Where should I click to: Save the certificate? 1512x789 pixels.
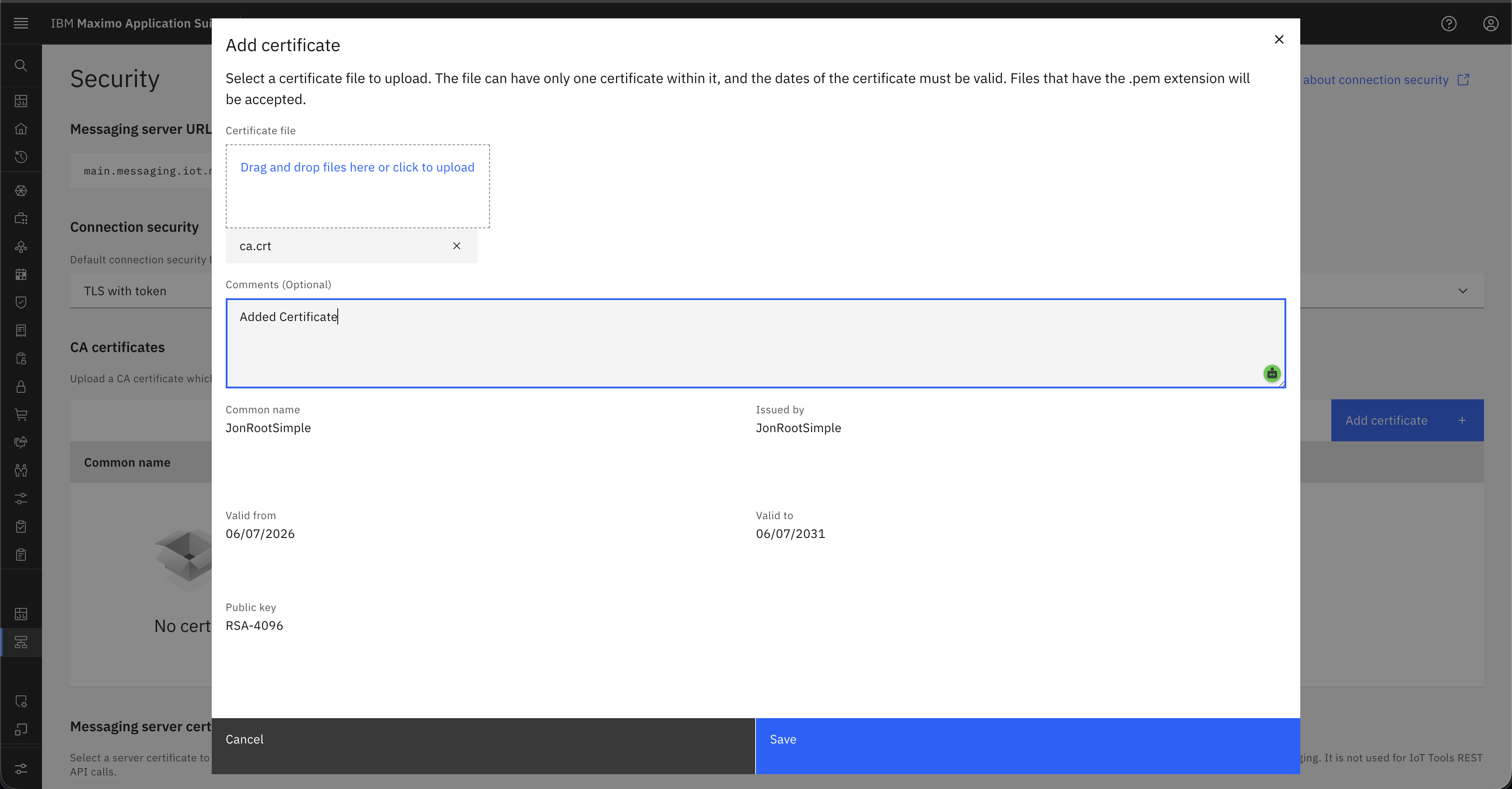point(1028,746)
